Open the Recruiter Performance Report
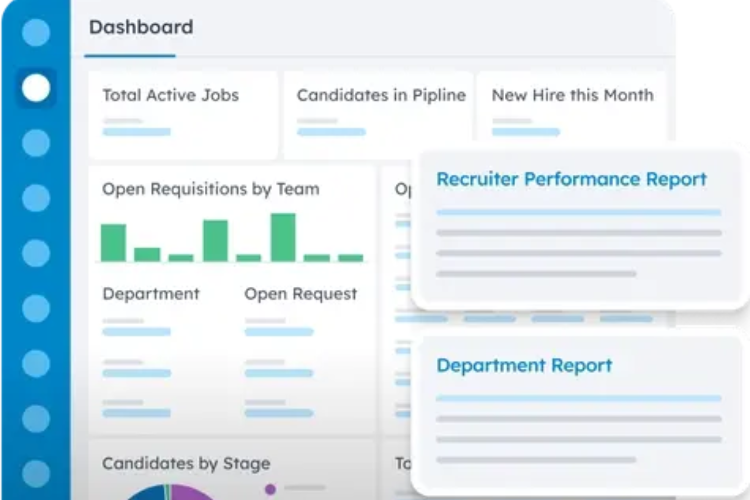The image size is (750, 500). 580,230
